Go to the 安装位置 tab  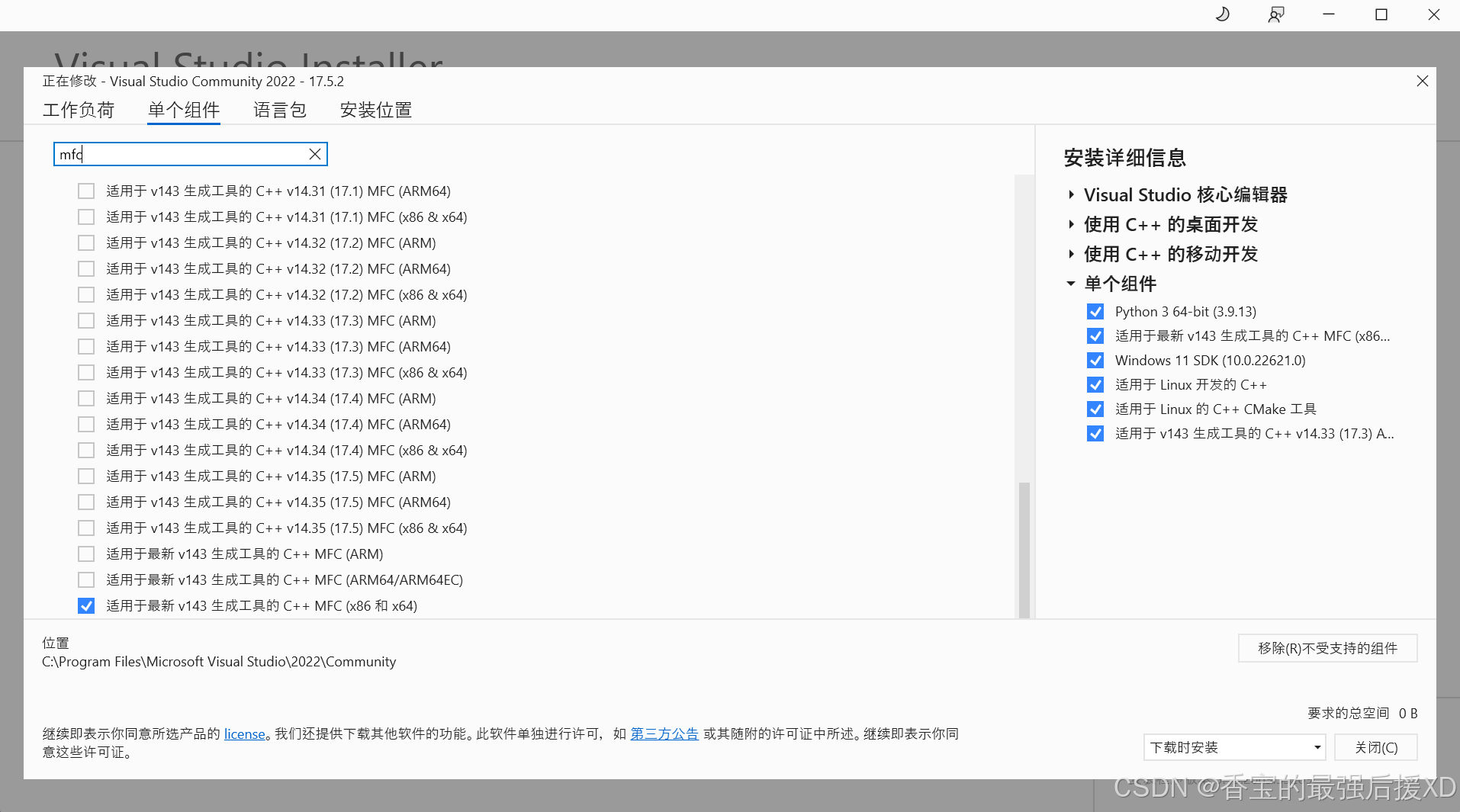[376, 110]
